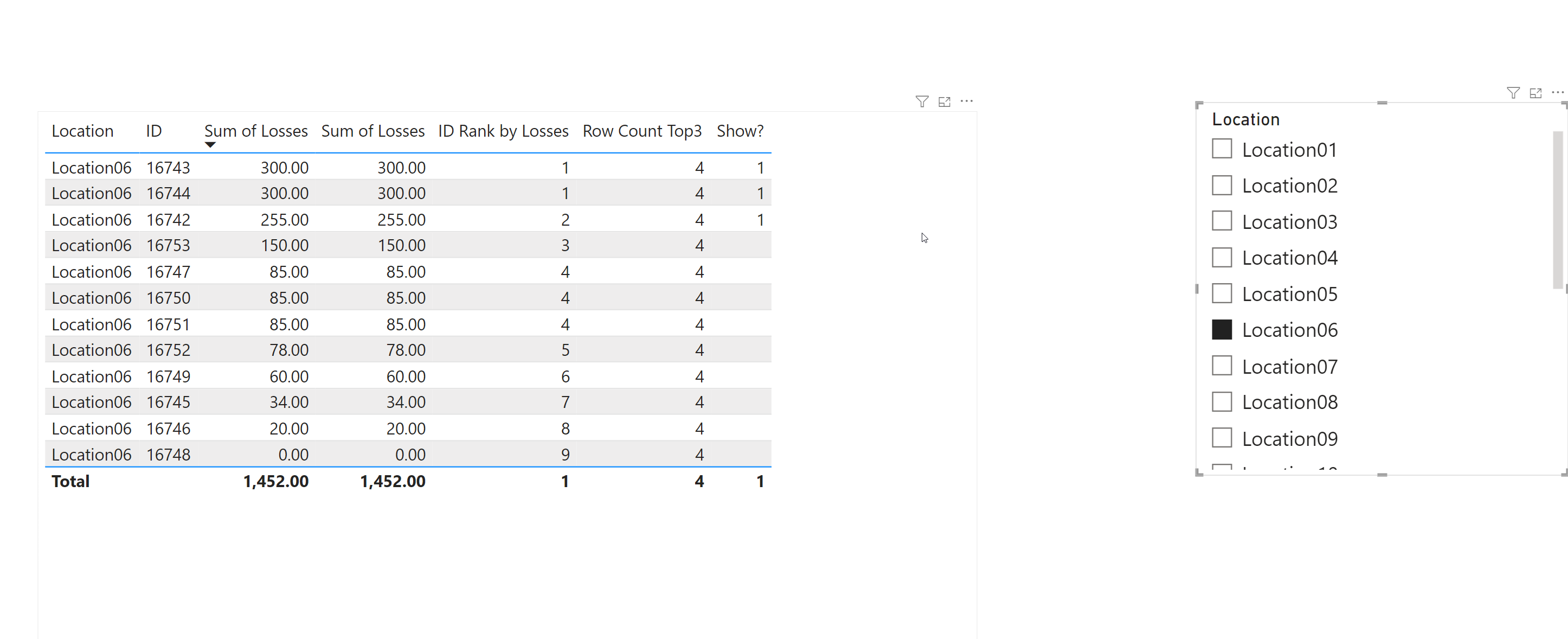
Task: Check the Location03 checkbox
Action: coord(1222,221)
